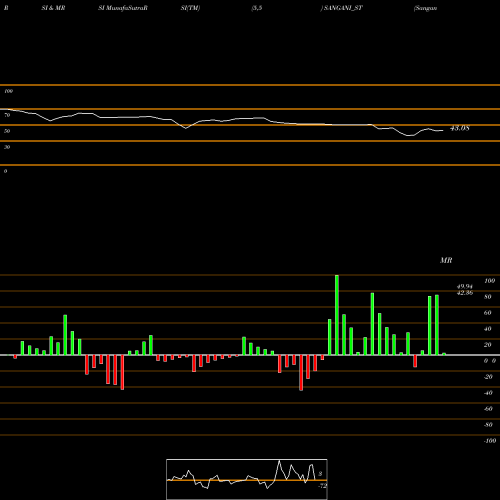The image size is (500, 500).
Task: Click the '40' axis label on MR chart
Action: click(488, 329)
